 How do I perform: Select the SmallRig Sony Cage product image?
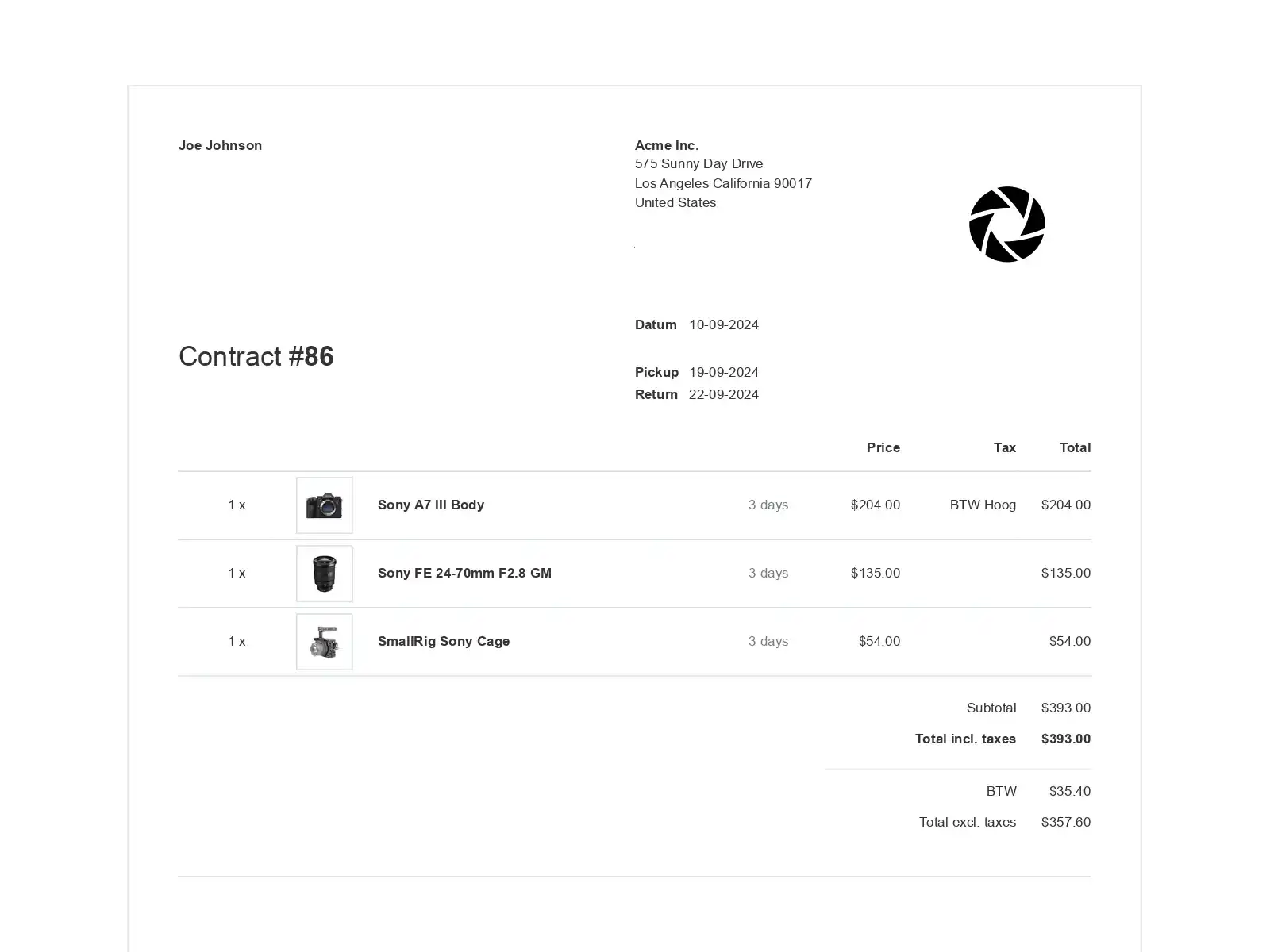[324, 642]
